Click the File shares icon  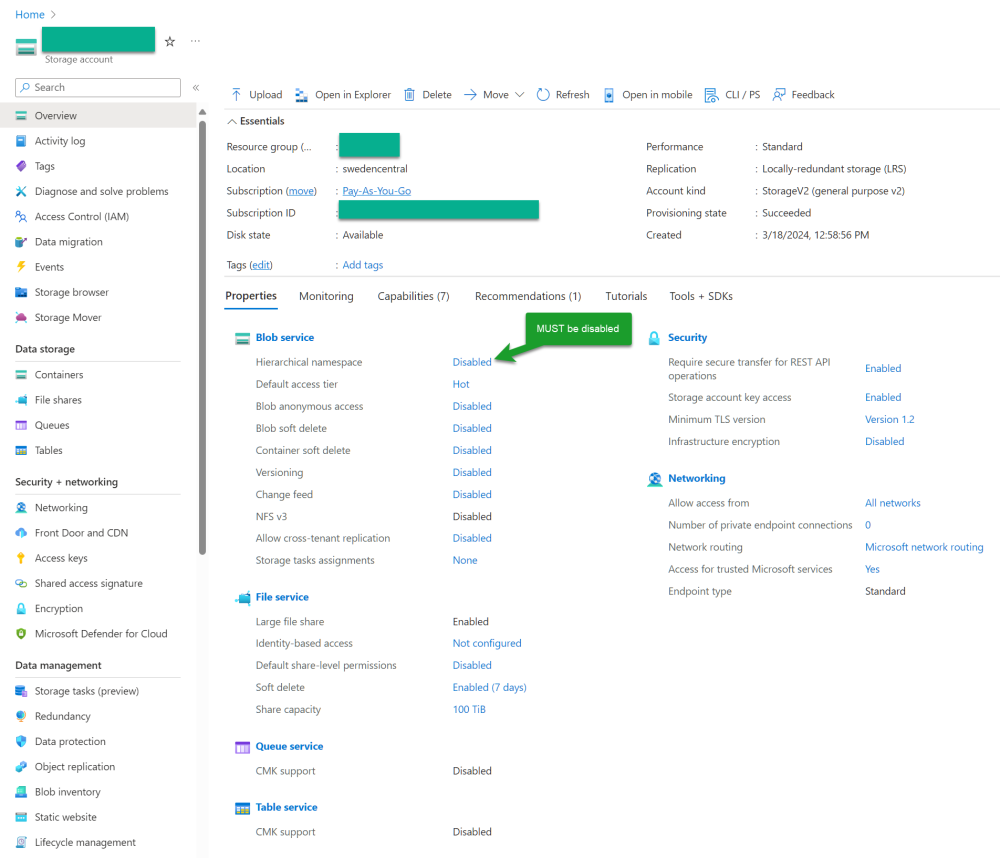pyautogui.click(x=21, y=400)
